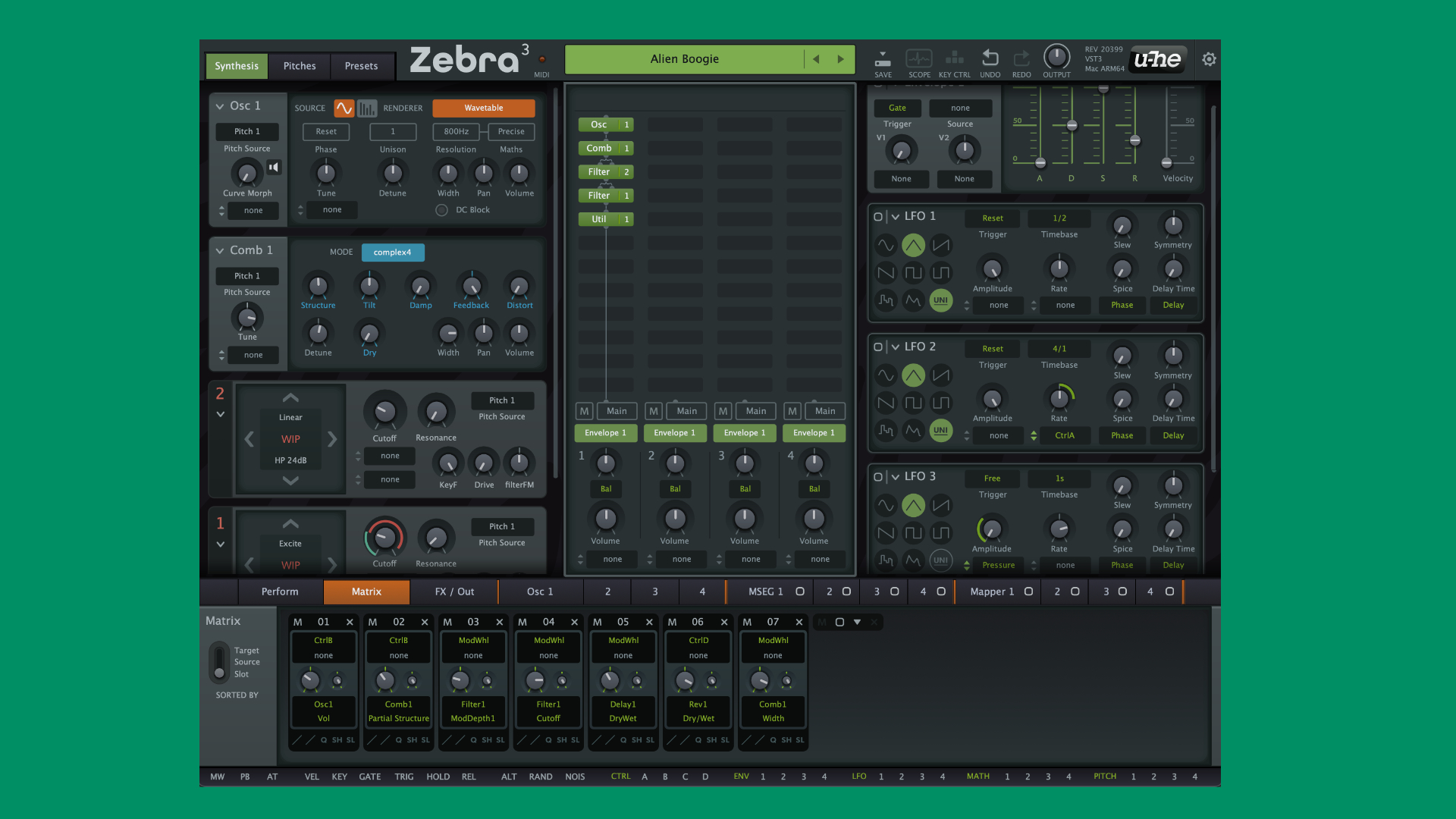Open the FX / Out tab

coord(453,591)
